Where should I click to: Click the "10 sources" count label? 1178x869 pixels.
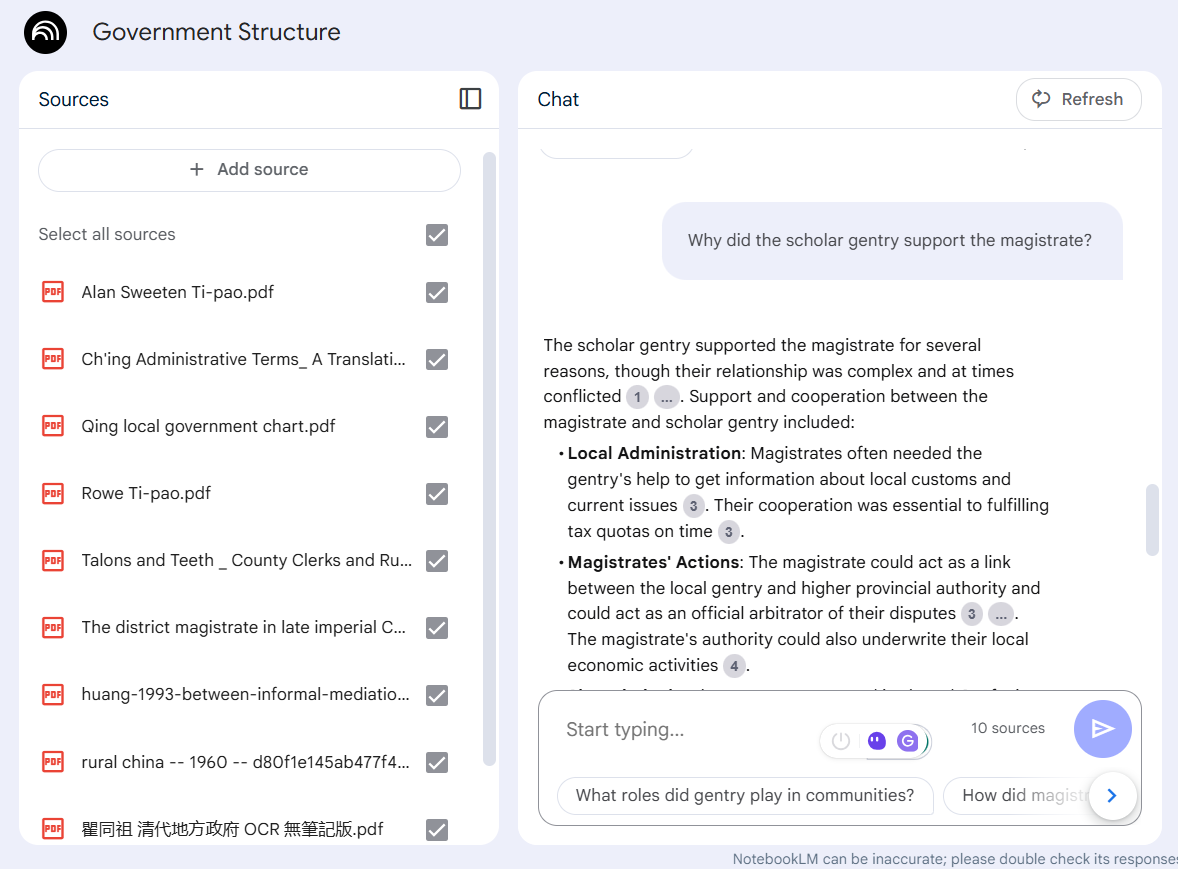[1007, 728]
